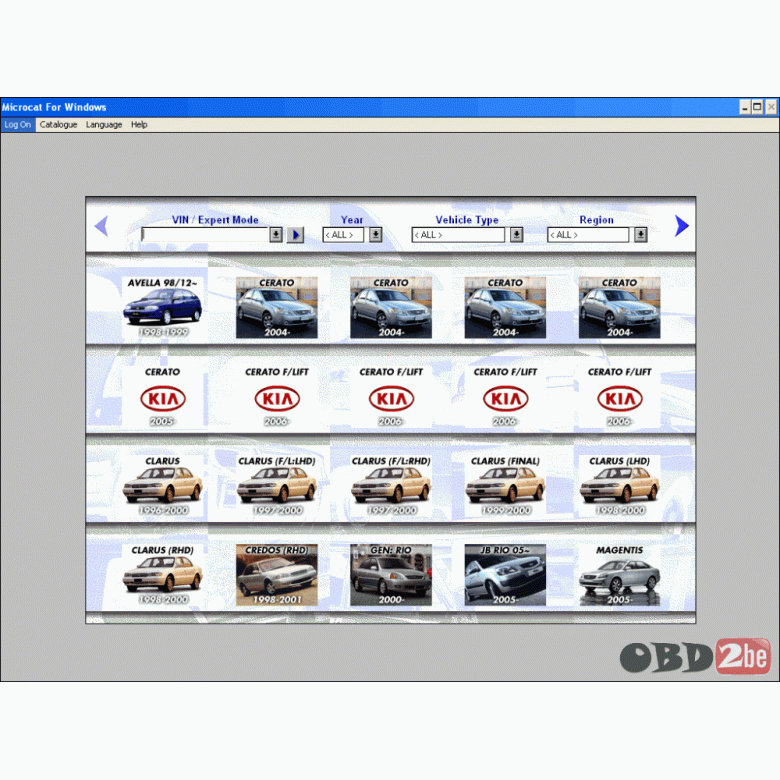Select the CREDOS (RHD) 1998-2001 vehicle
This screenshot has width=780, height=780.
pos(277,575)
